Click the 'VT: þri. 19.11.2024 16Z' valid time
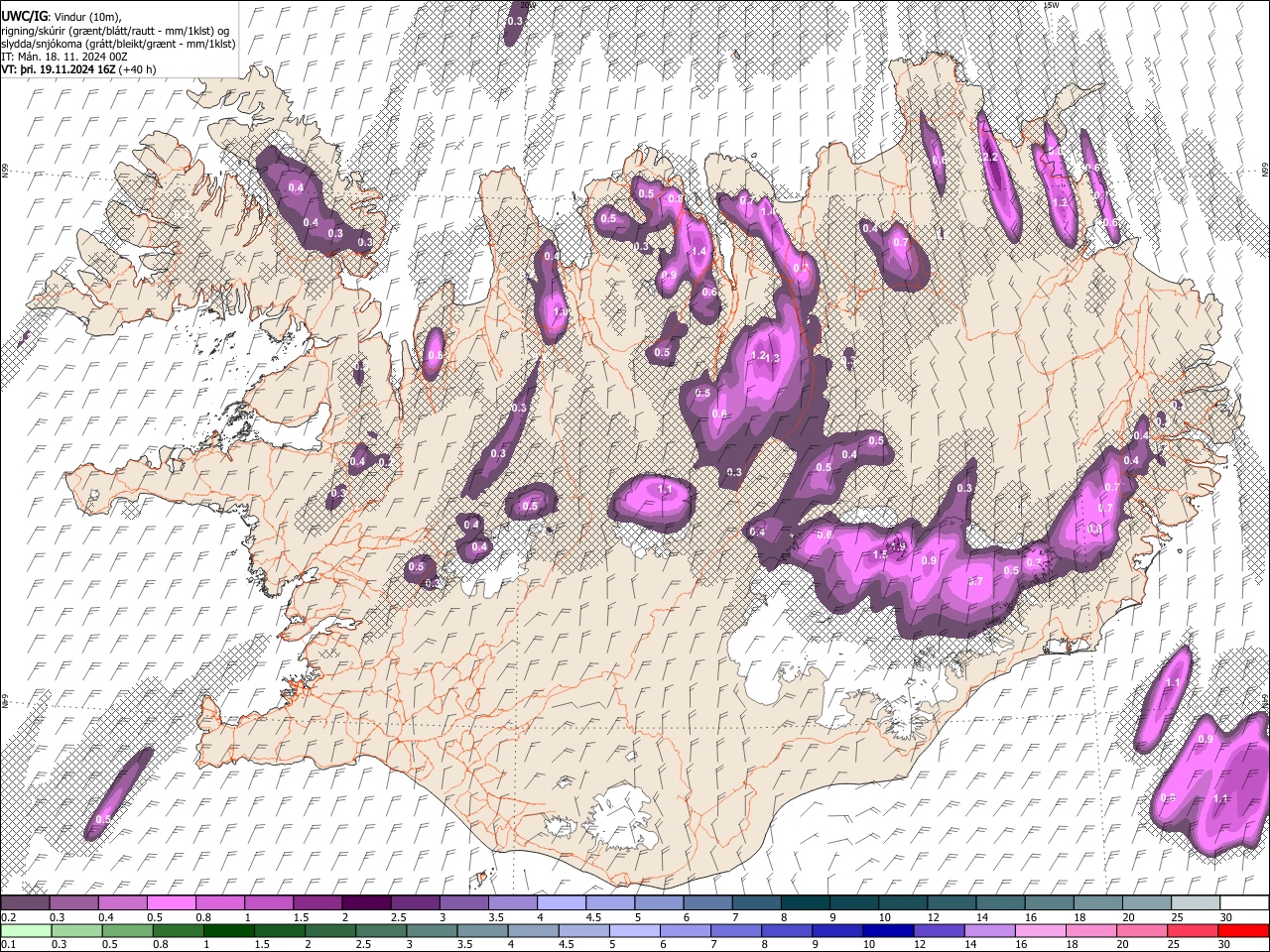Image resolution: width=1270 pixels, height=952 pixels. (x=59, y=70)
